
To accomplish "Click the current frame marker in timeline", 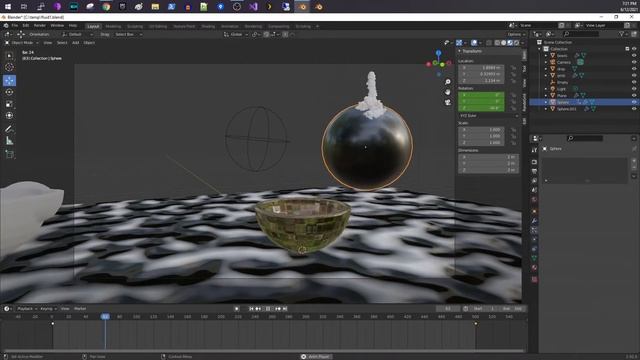I will coord(105,316).
